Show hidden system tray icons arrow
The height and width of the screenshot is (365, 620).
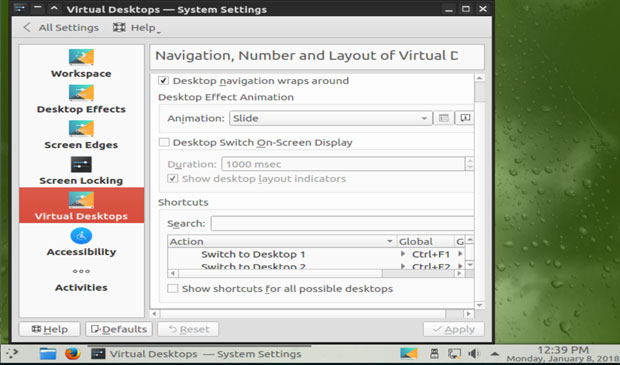click(x=495, y=353)
